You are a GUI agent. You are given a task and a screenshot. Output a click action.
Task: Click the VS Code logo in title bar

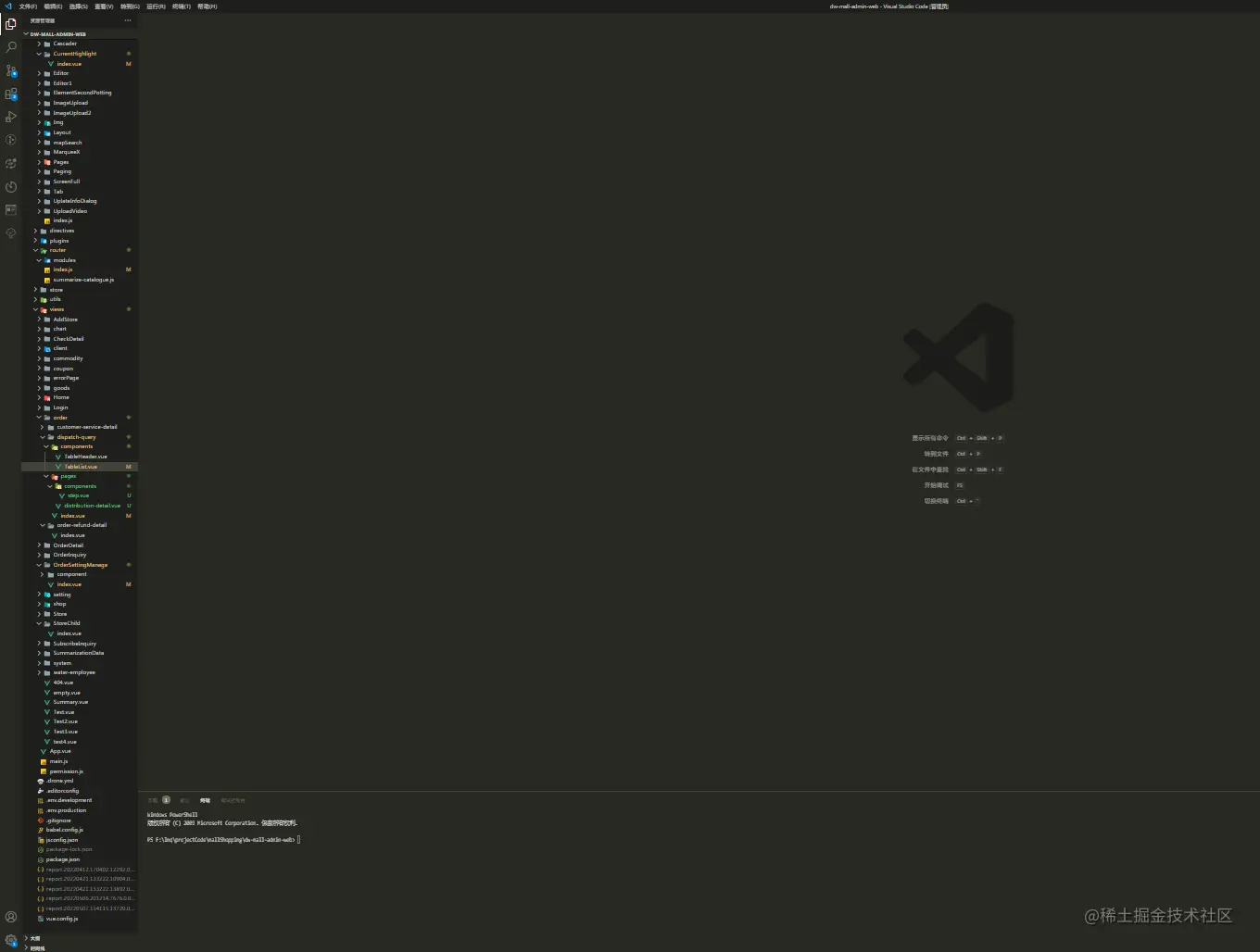coord(7,6)
